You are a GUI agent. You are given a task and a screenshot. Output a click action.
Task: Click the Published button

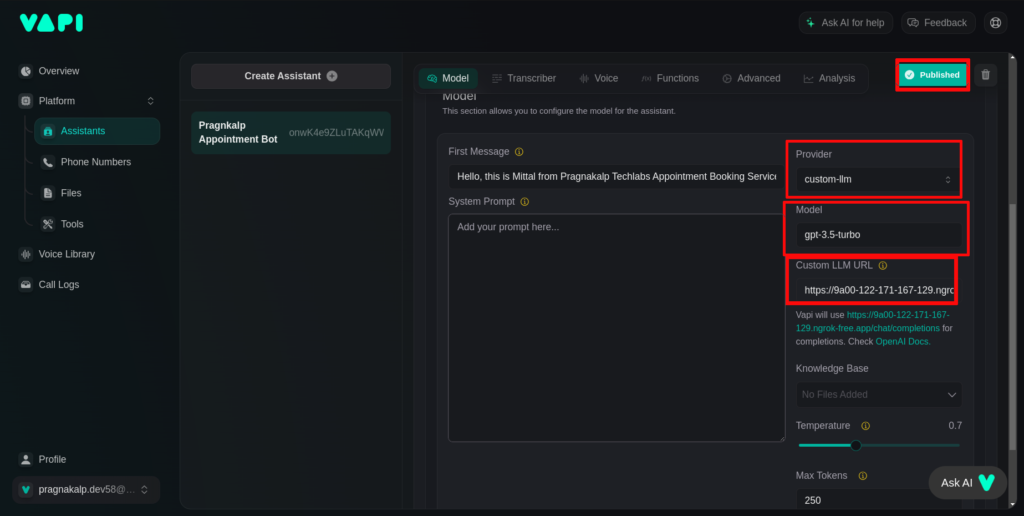(x=932, y=75)
